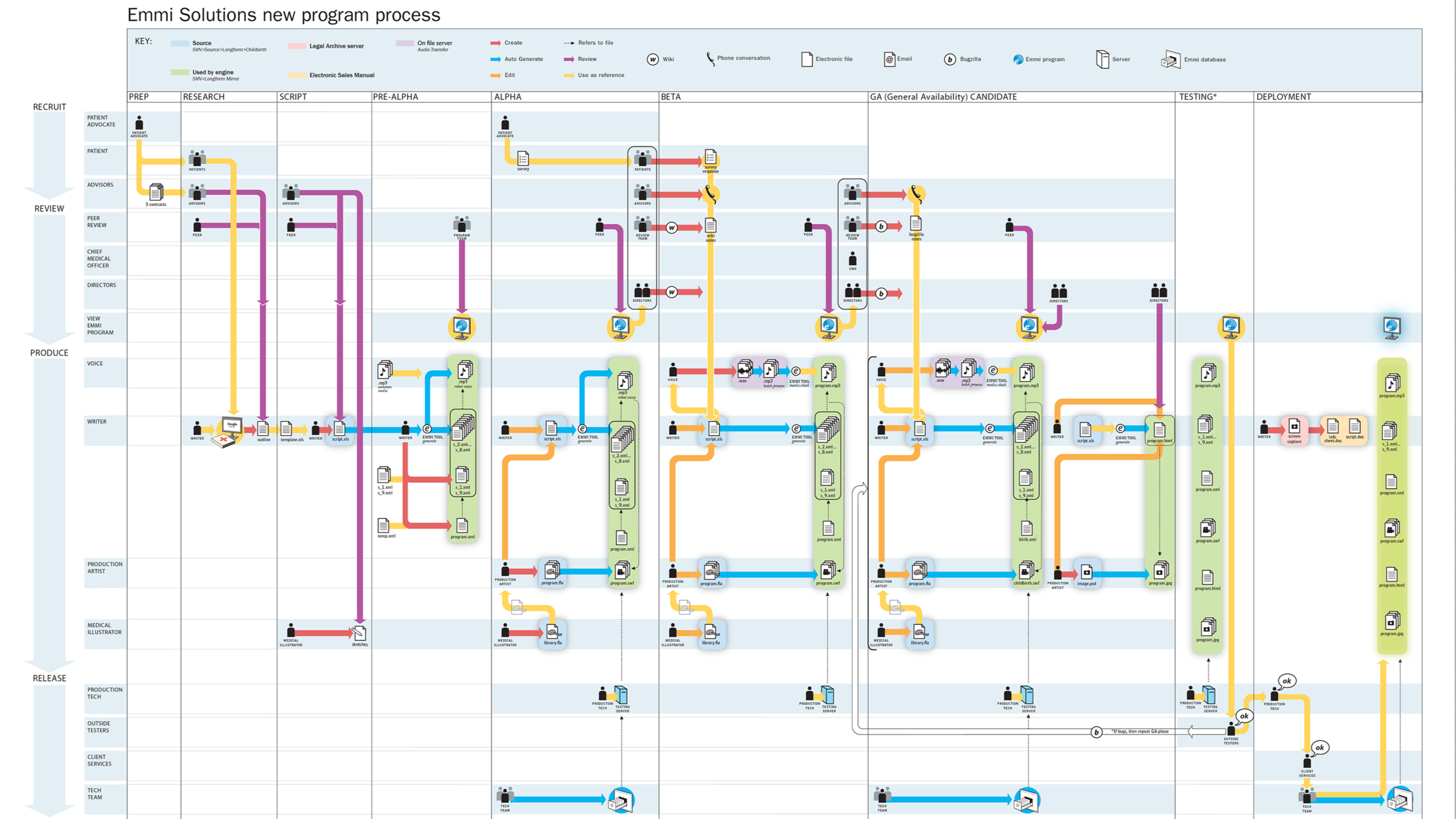Click the survey document icon
The width and height of the screenshot is (1456, 819).
coord(523,158)
